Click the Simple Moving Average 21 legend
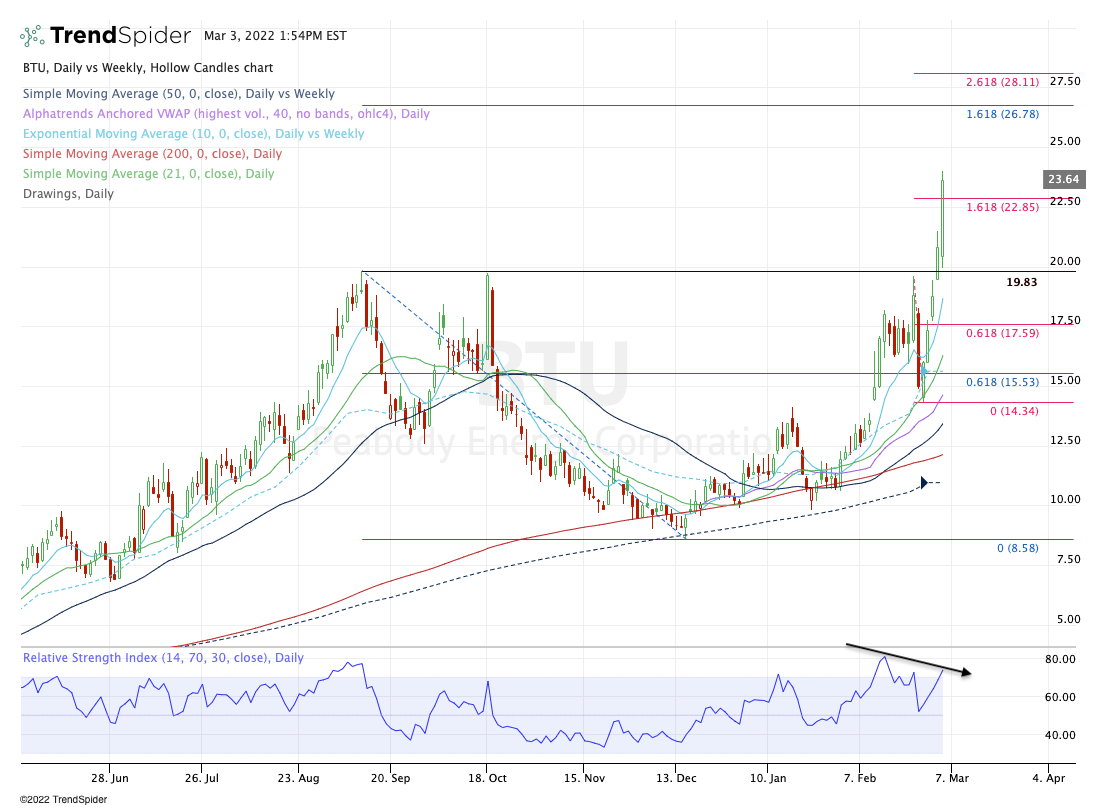This screenshot has height=809, width=1106. click(148, 174)
